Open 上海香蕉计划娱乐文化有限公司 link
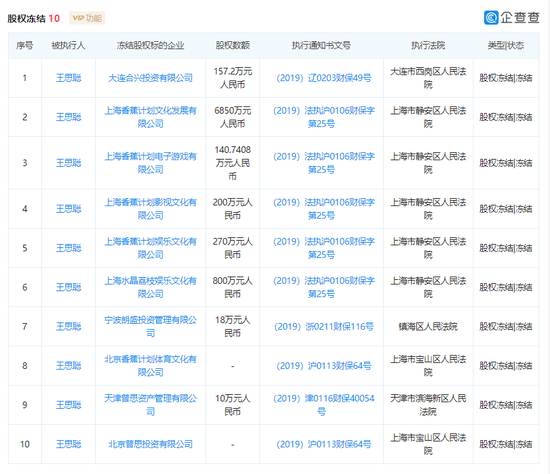The width and height of the screenshot is (550, 474). tap(150, 248)
